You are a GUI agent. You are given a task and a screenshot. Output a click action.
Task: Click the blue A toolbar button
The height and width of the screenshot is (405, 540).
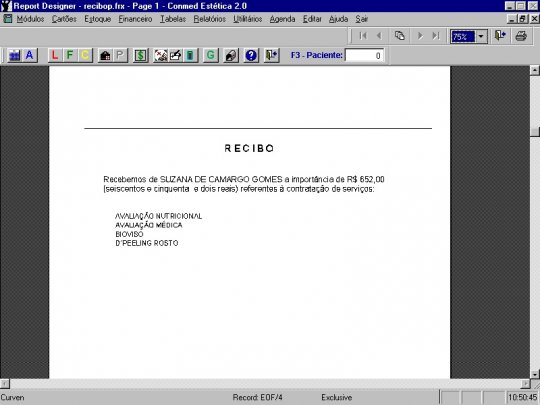[30, 55]
